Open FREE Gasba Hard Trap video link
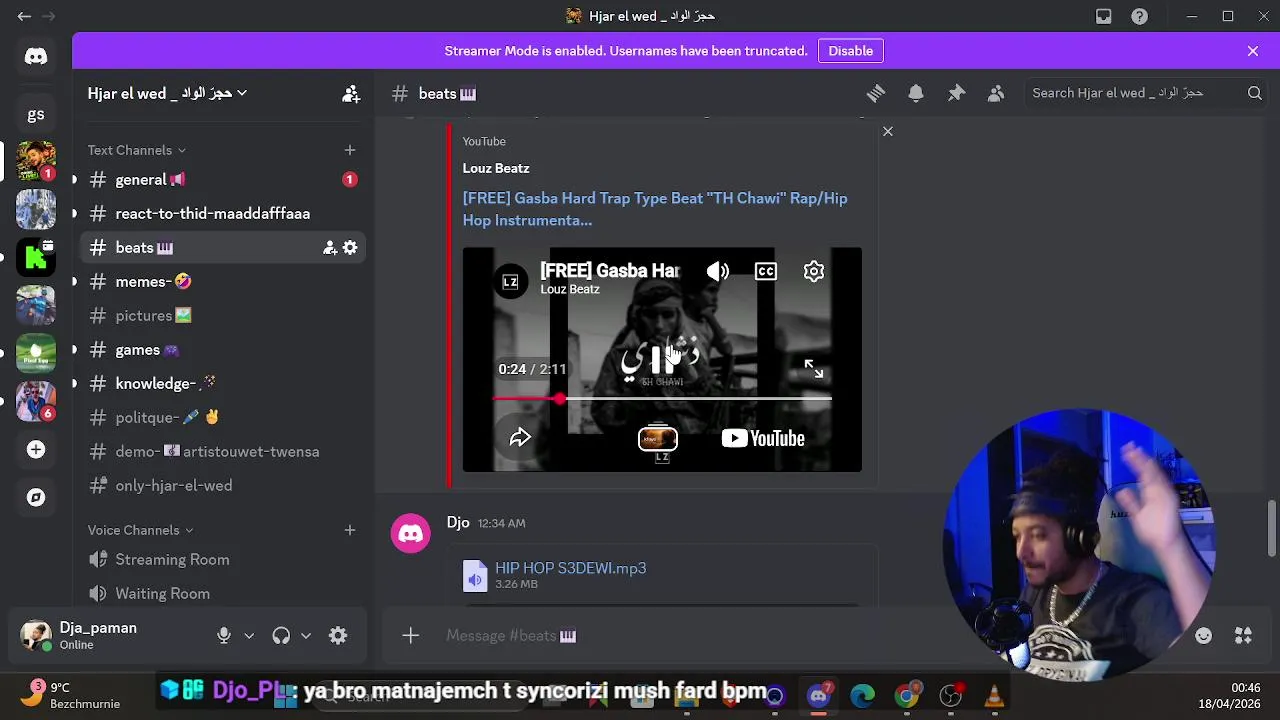This screenshot has height=720, width=1280. (655, 209)
